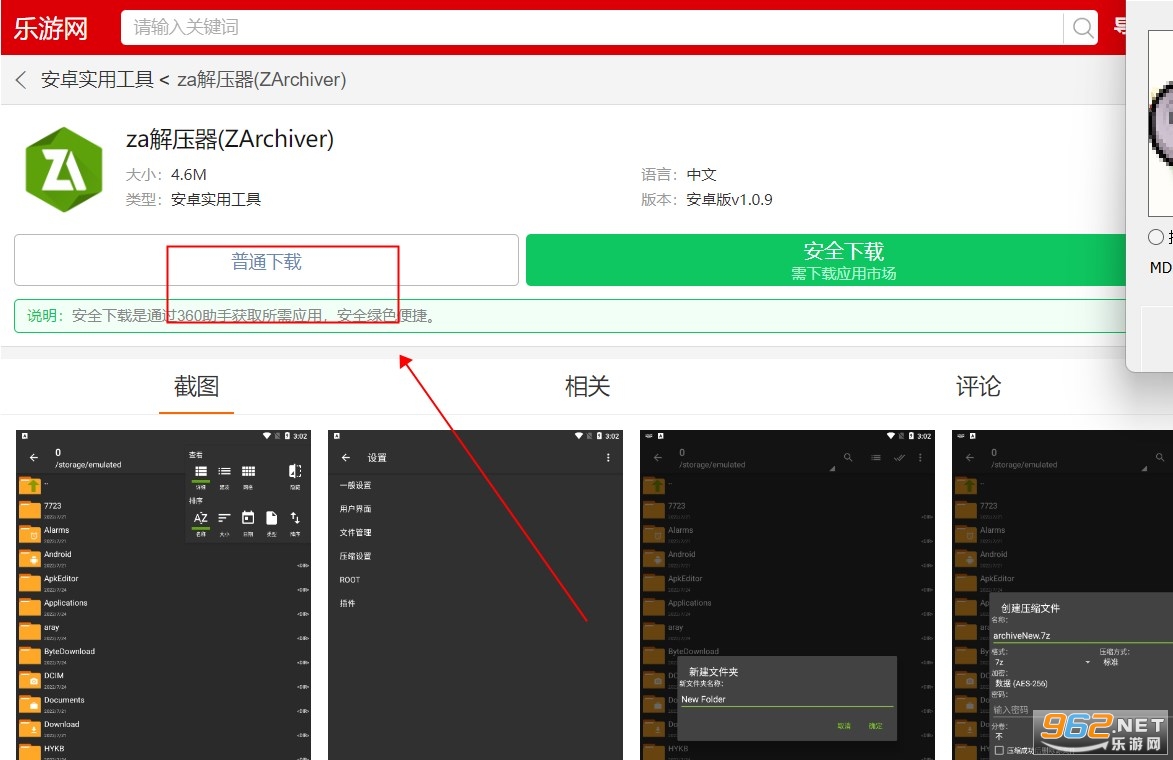
Task: Focus the 请输入关键词 search field
Action: [591, 28]
